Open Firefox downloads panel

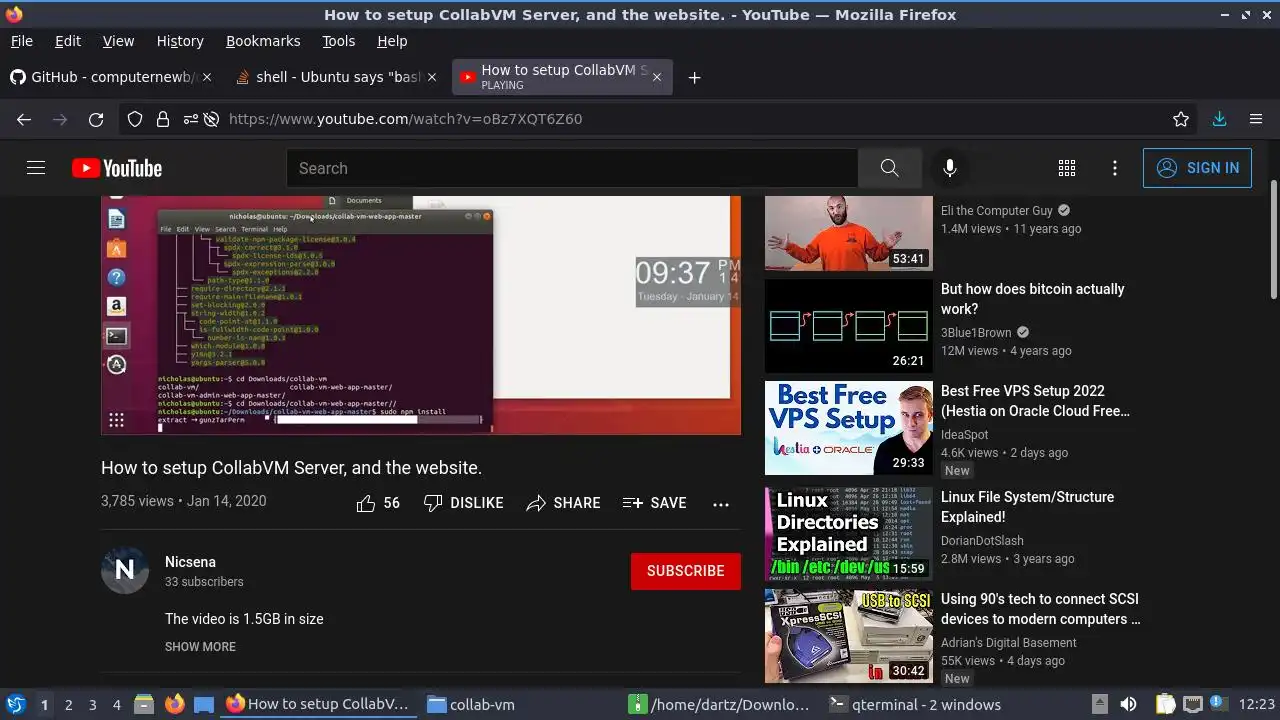pos(1219,119)
